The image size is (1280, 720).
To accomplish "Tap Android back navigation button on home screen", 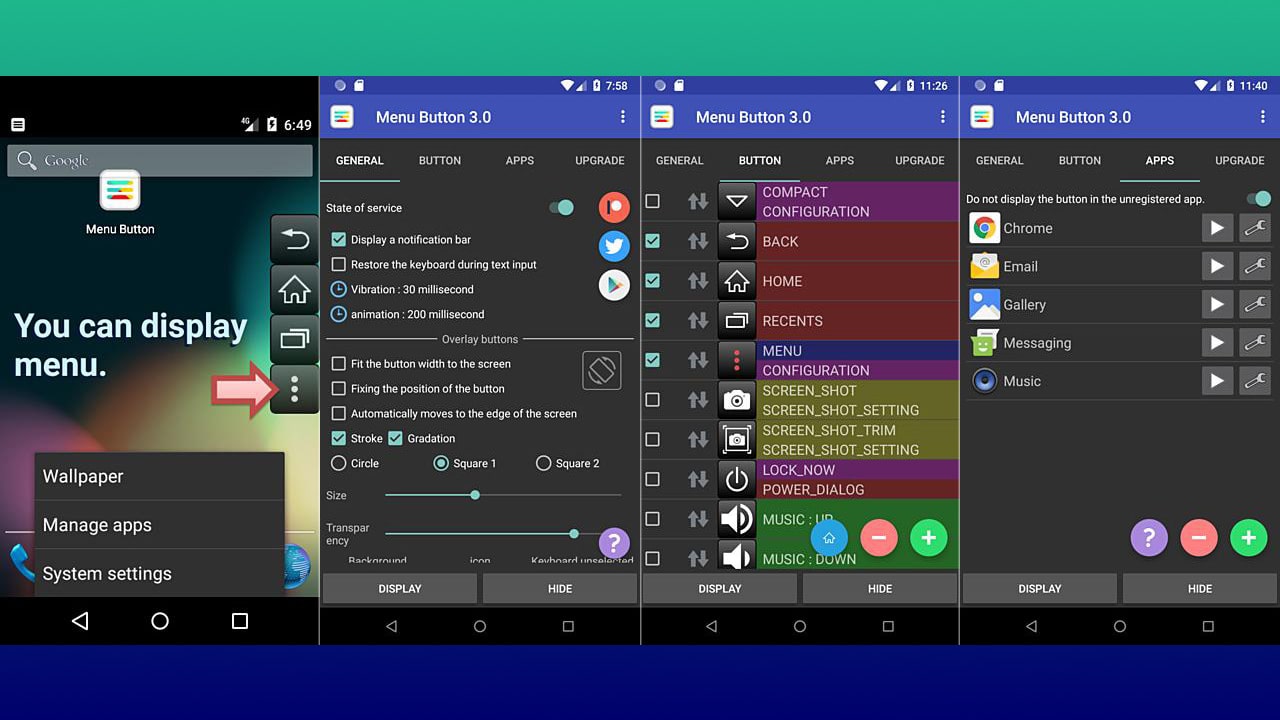I will coord(80,621).
